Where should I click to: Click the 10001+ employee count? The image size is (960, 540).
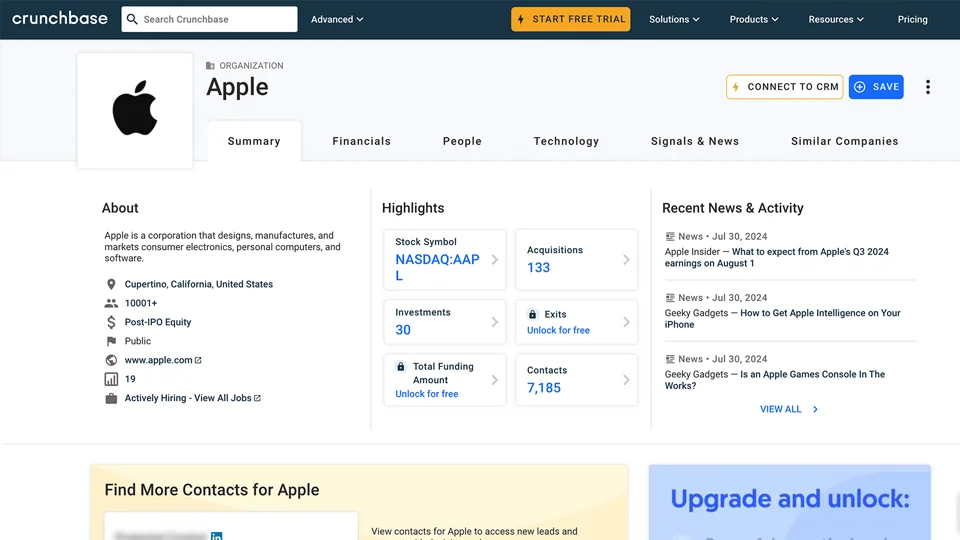point(141,303)
